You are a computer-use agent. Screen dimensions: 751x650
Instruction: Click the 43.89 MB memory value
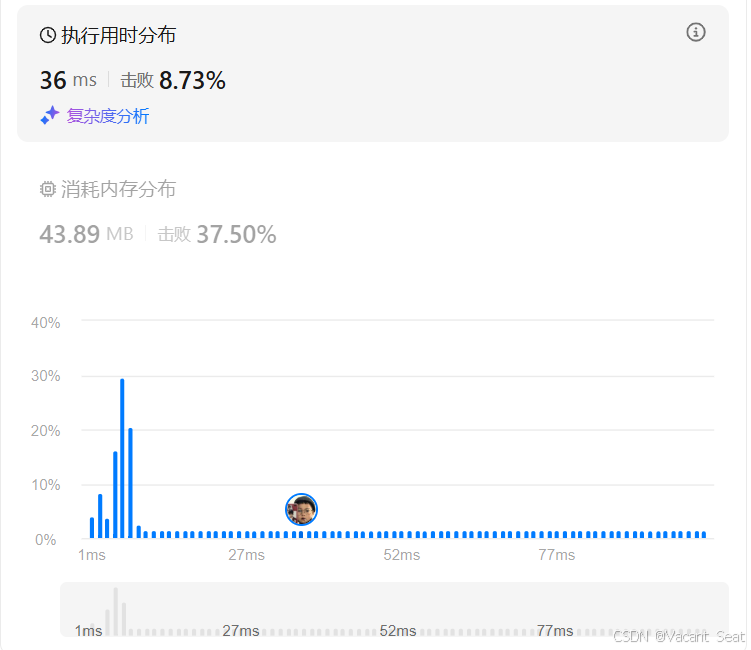pos(86,234)
